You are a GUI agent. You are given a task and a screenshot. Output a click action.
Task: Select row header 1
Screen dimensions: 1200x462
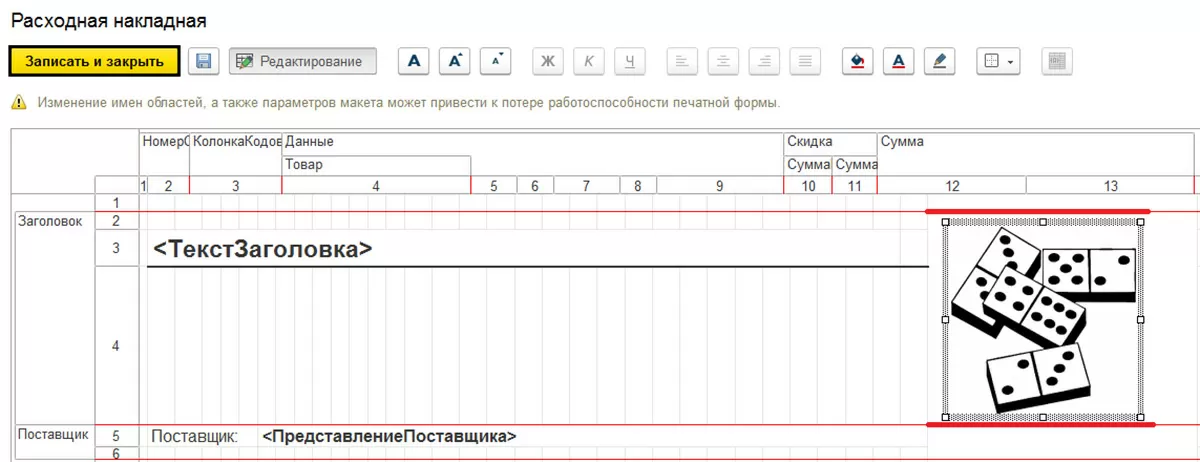click(116, 203)
